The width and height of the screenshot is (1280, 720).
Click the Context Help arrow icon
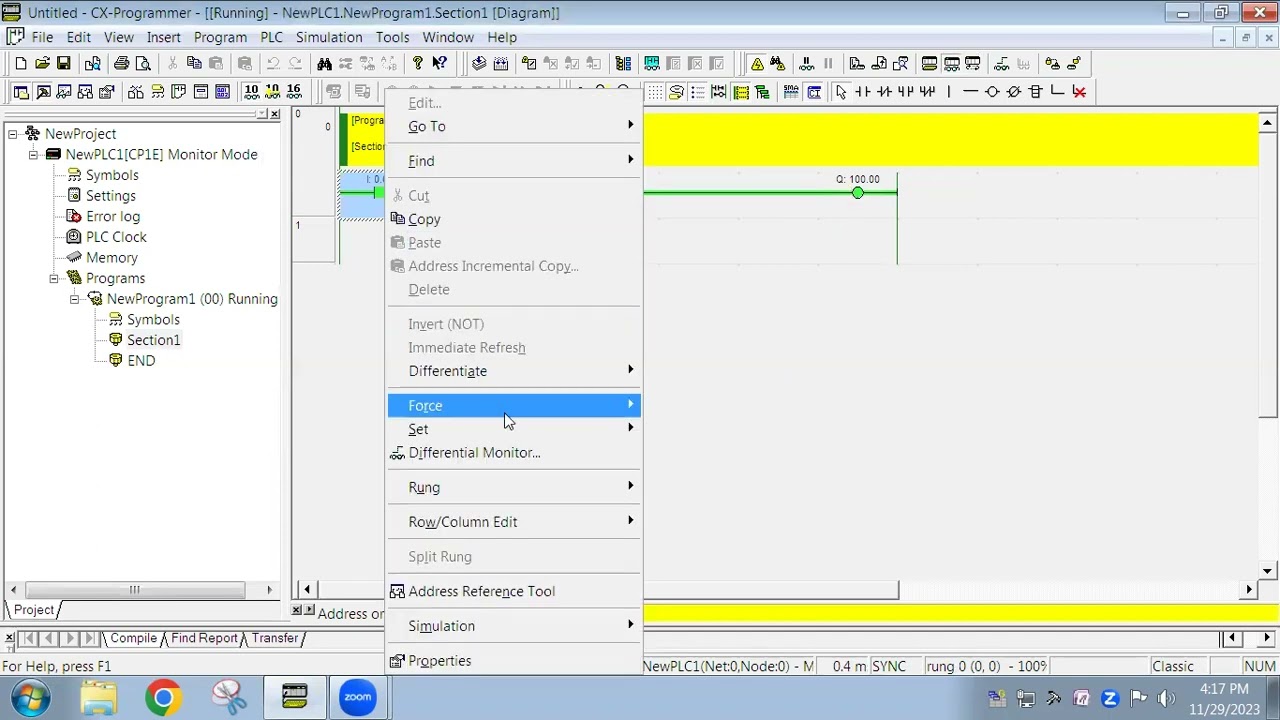click(439, 64)
